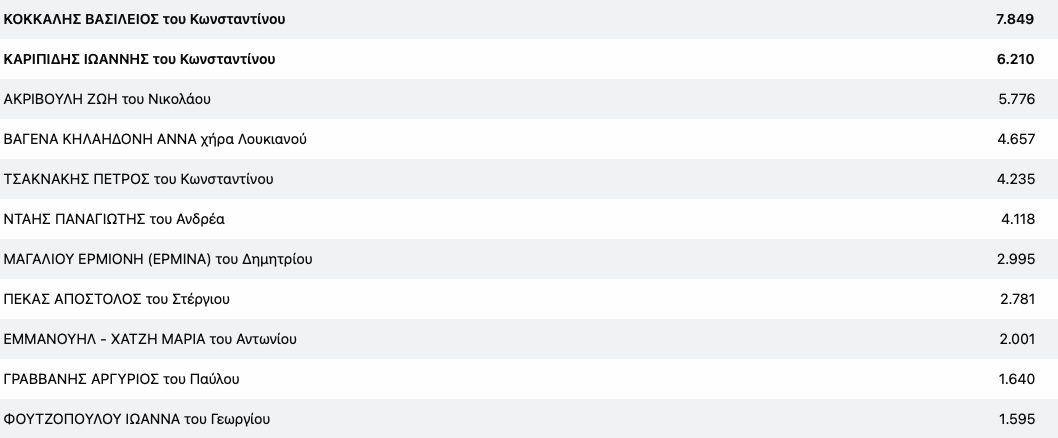
Task: Select ΦΟΥΤΖΟΠΟΥΛΟΥ ΙΩΑΝΝΑ του Γεωργίου
Action: pos(137,419)
